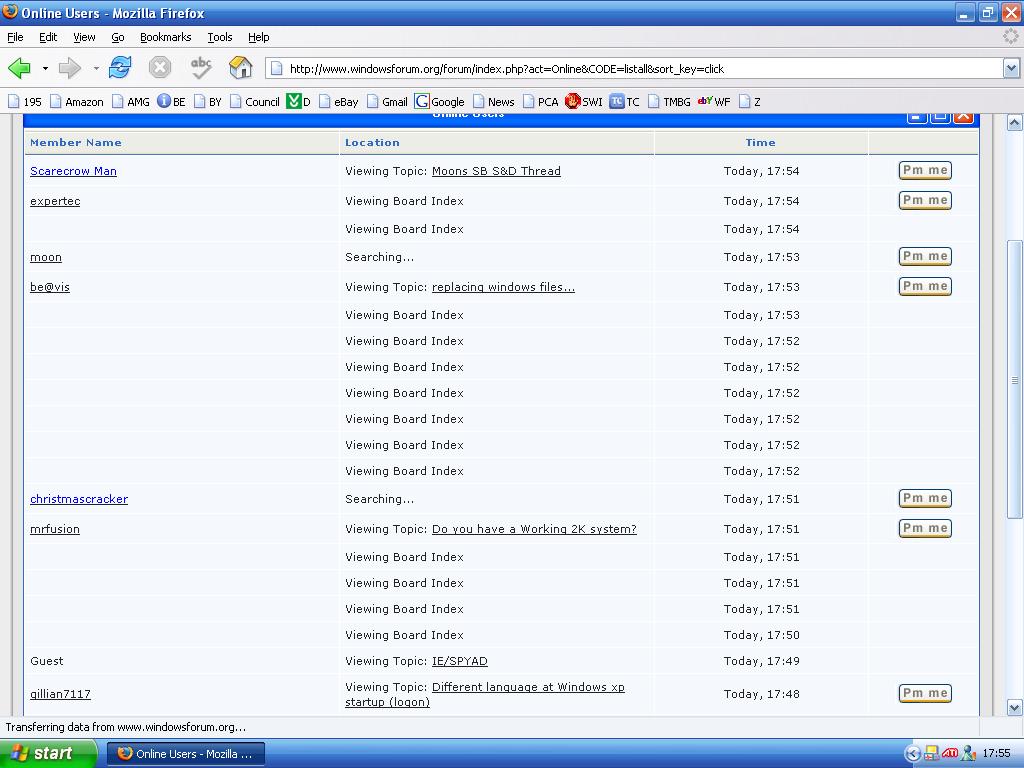Click Pm me button for gillian7117
The height and width of the screenshot is (768, 1024).
[925, 694]
